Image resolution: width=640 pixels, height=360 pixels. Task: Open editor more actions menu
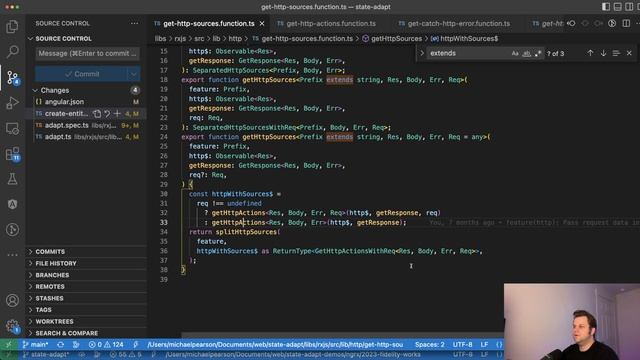pyautogui.click(x=637, y=24)
